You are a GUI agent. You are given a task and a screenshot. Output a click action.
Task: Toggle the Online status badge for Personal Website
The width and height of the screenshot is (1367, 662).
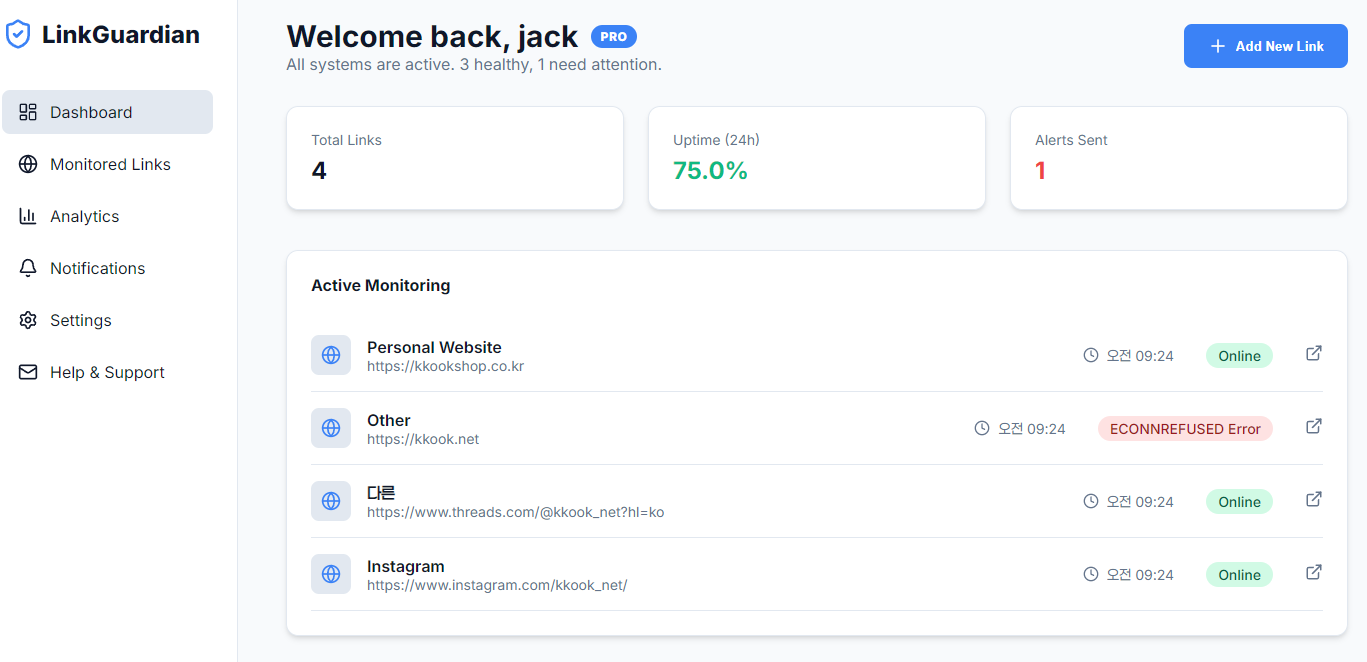point(1239,355)
